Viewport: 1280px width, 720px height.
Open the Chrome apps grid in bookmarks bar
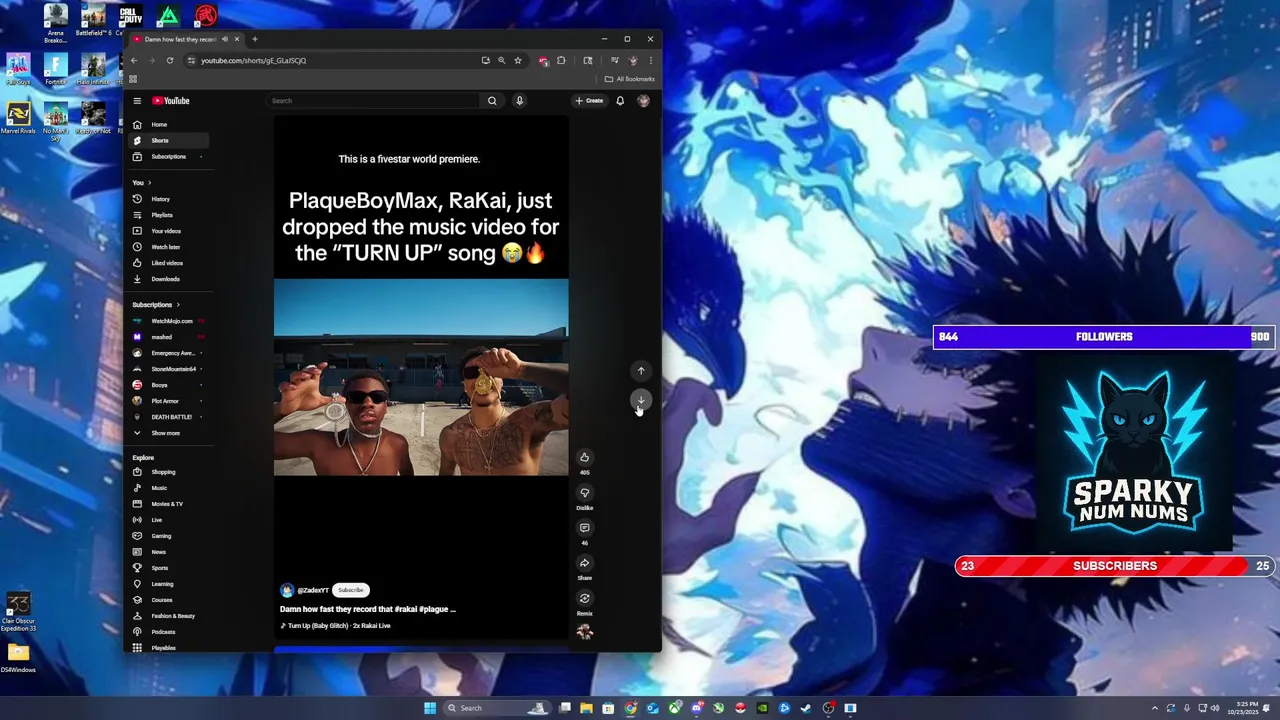pyautogui.click(x=133, y=79)
